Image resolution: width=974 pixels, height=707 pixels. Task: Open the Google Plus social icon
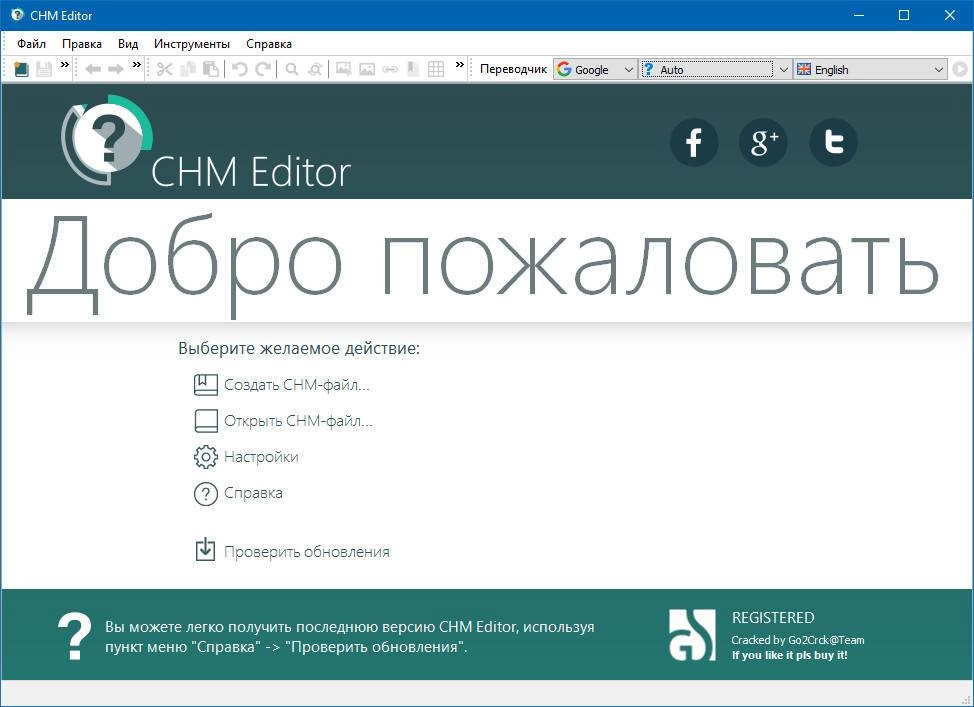coord(763,142)
